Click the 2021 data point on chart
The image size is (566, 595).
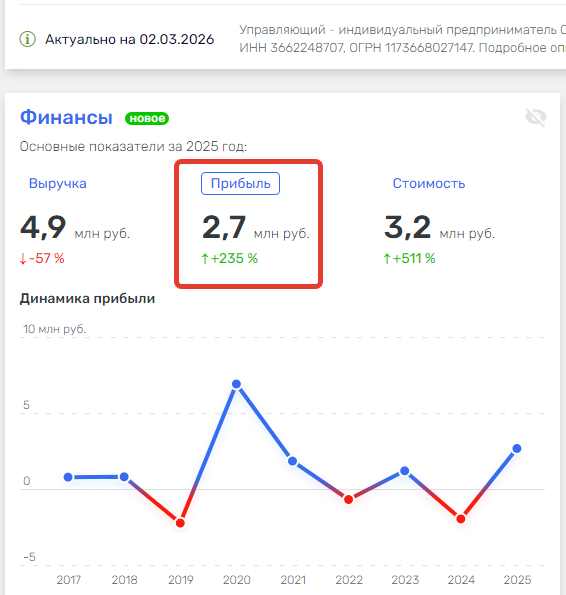click(292, 461)
